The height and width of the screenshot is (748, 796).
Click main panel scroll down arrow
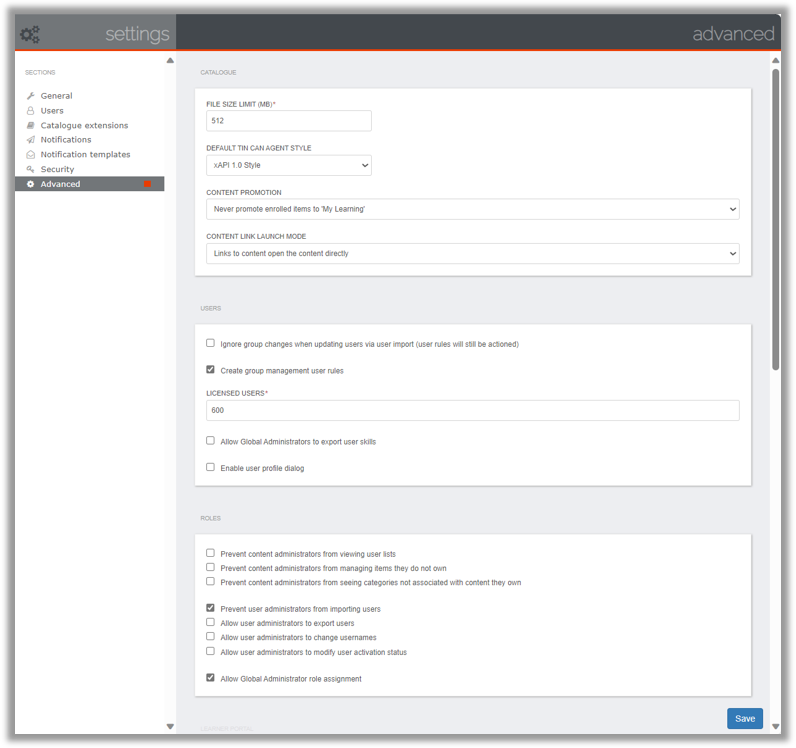coord(776,727)
